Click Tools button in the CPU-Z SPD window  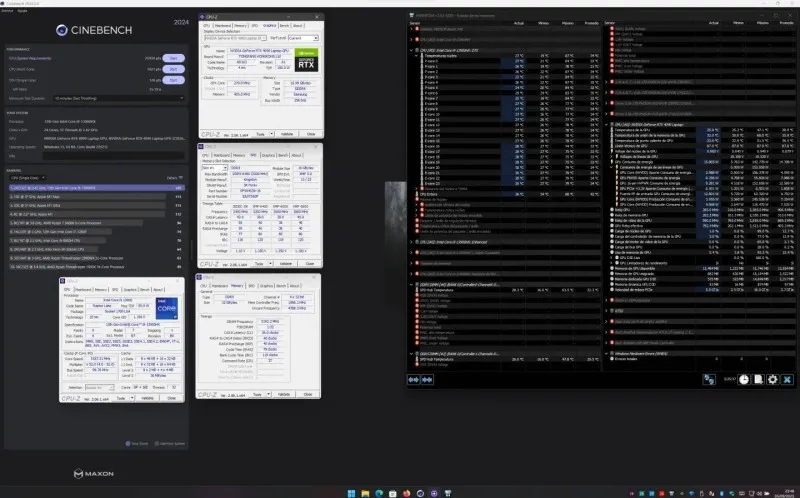(x=259, y=263)
